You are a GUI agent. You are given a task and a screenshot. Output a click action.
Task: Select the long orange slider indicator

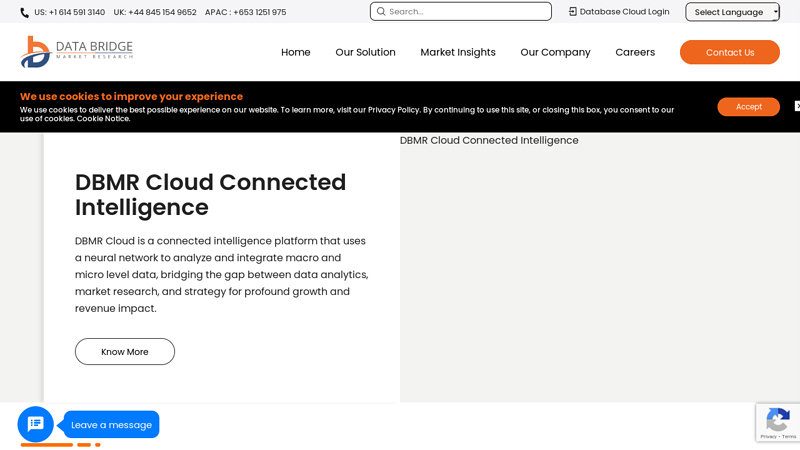tap(47, 445)
